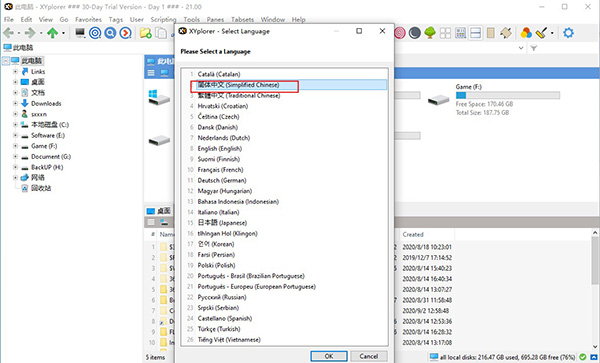Click Game (F:) free space bar
Screen dimensions: 600x363
[x=507, y=95]
